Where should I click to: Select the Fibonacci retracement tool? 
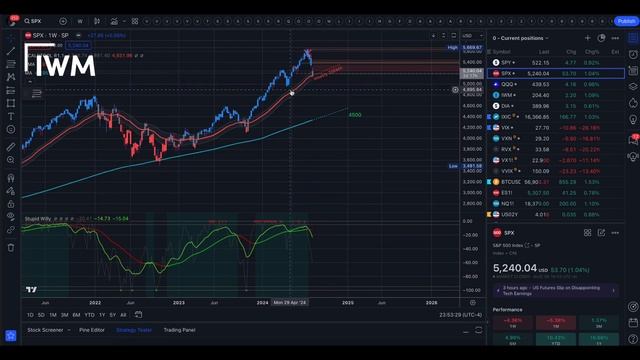[11, 64]
